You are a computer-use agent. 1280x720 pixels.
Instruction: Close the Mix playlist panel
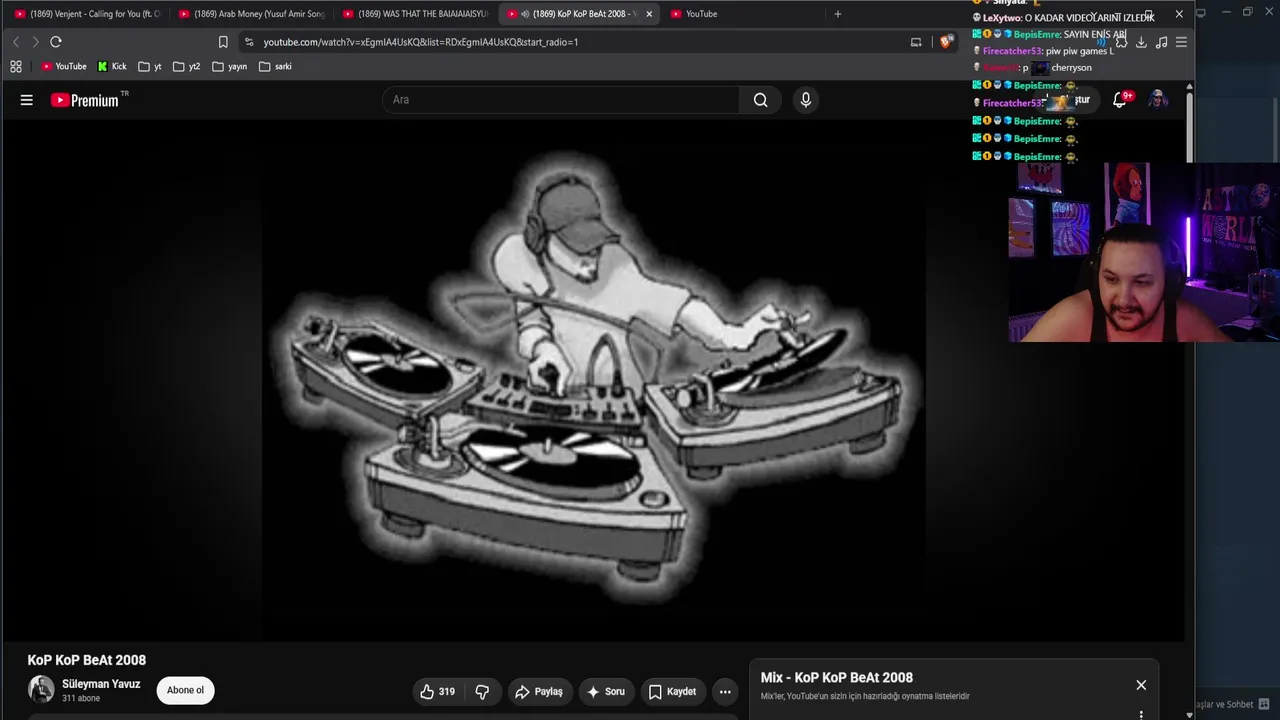1141,685
